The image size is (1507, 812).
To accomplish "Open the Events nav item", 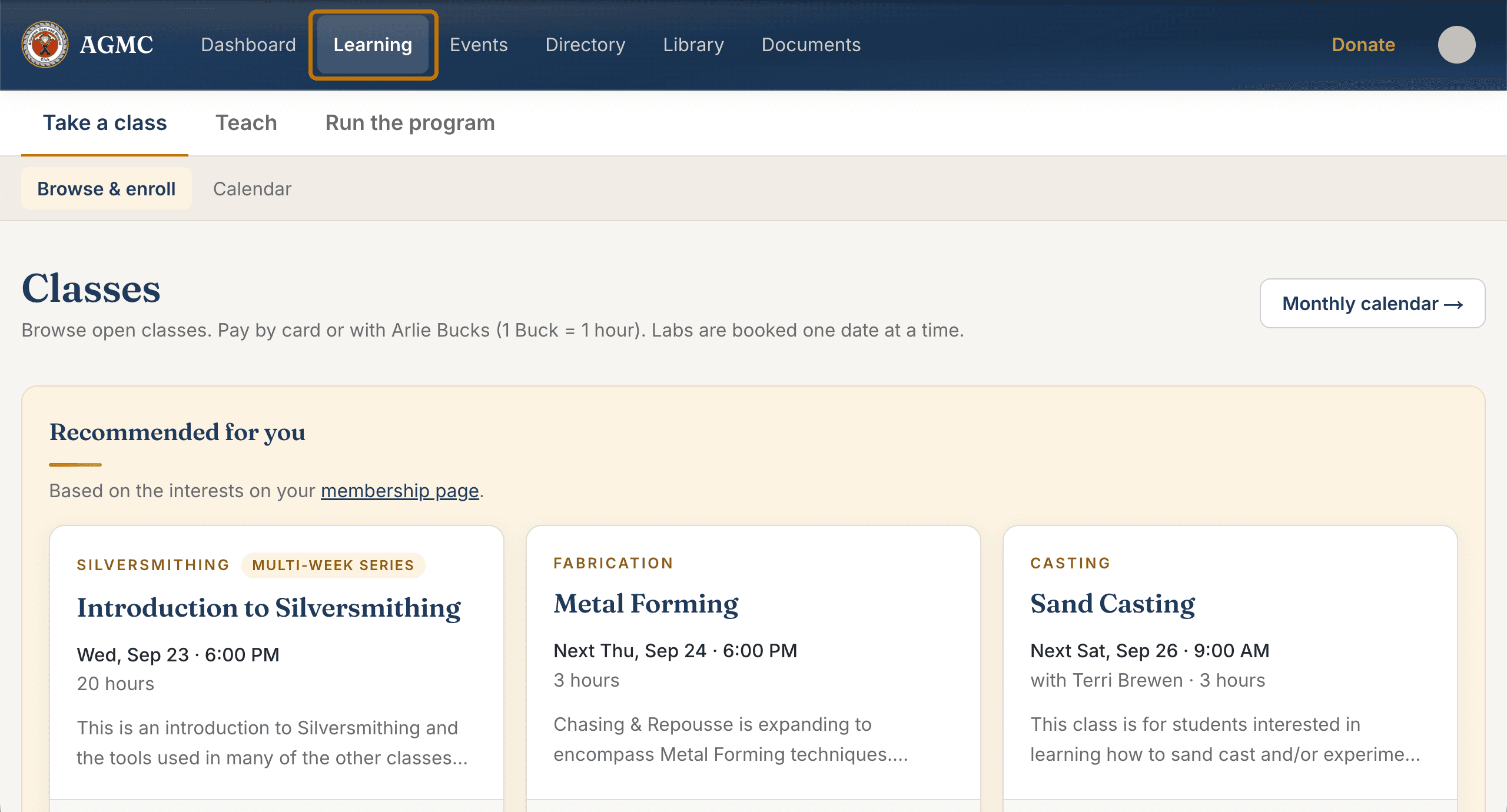I will (479, 45).
